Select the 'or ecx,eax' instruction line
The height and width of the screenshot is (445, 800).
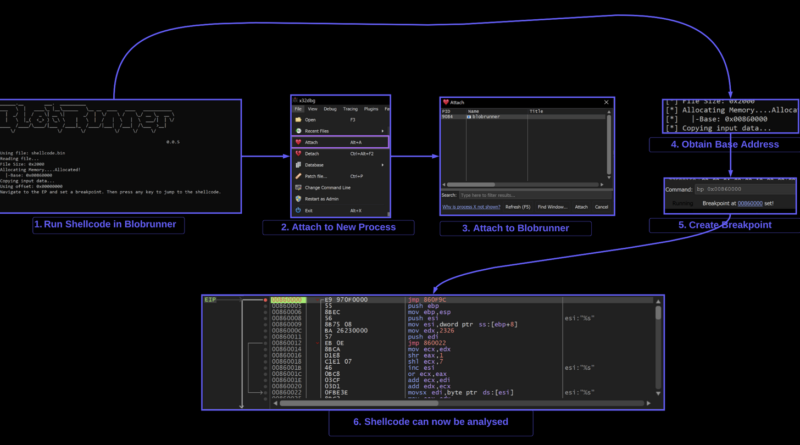pos(427,374)
